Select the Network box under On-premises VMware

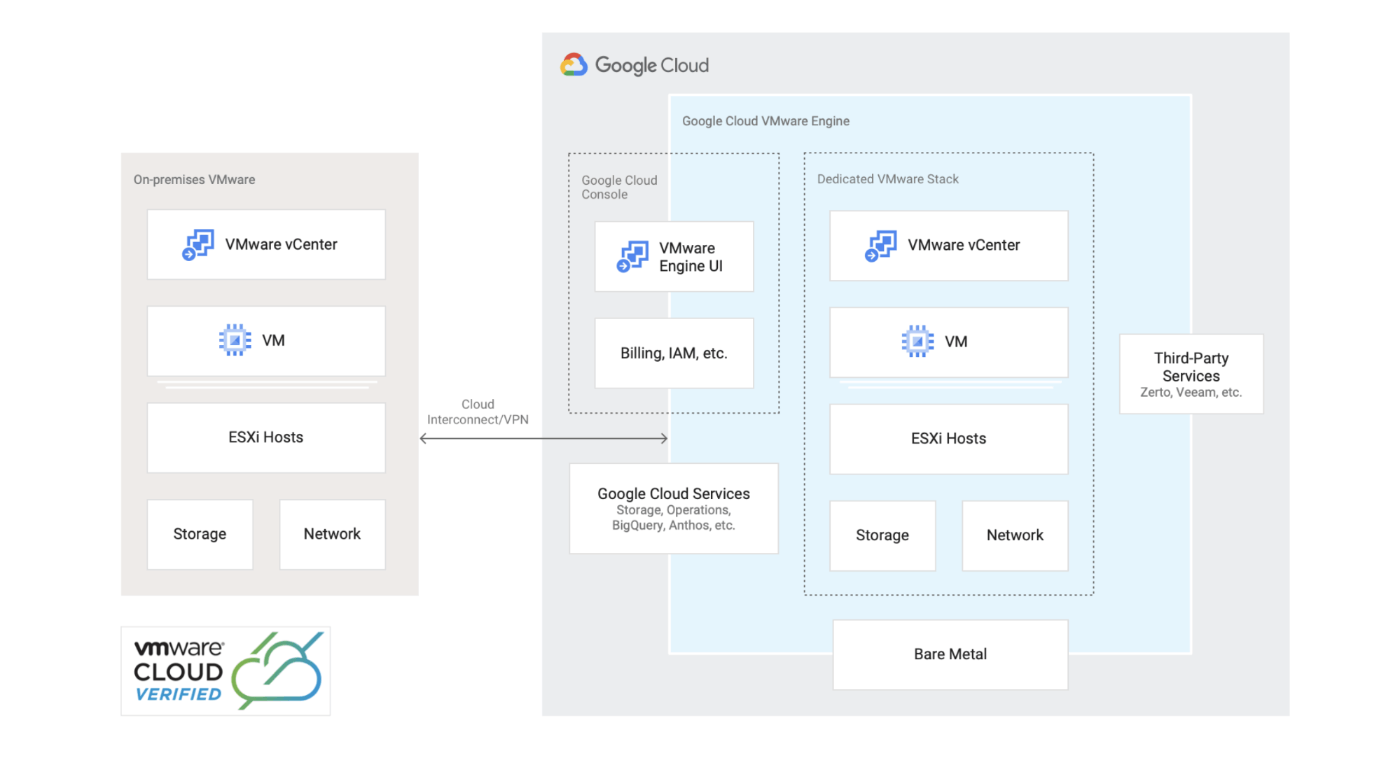pyautogui.click(x=331, y=534)
